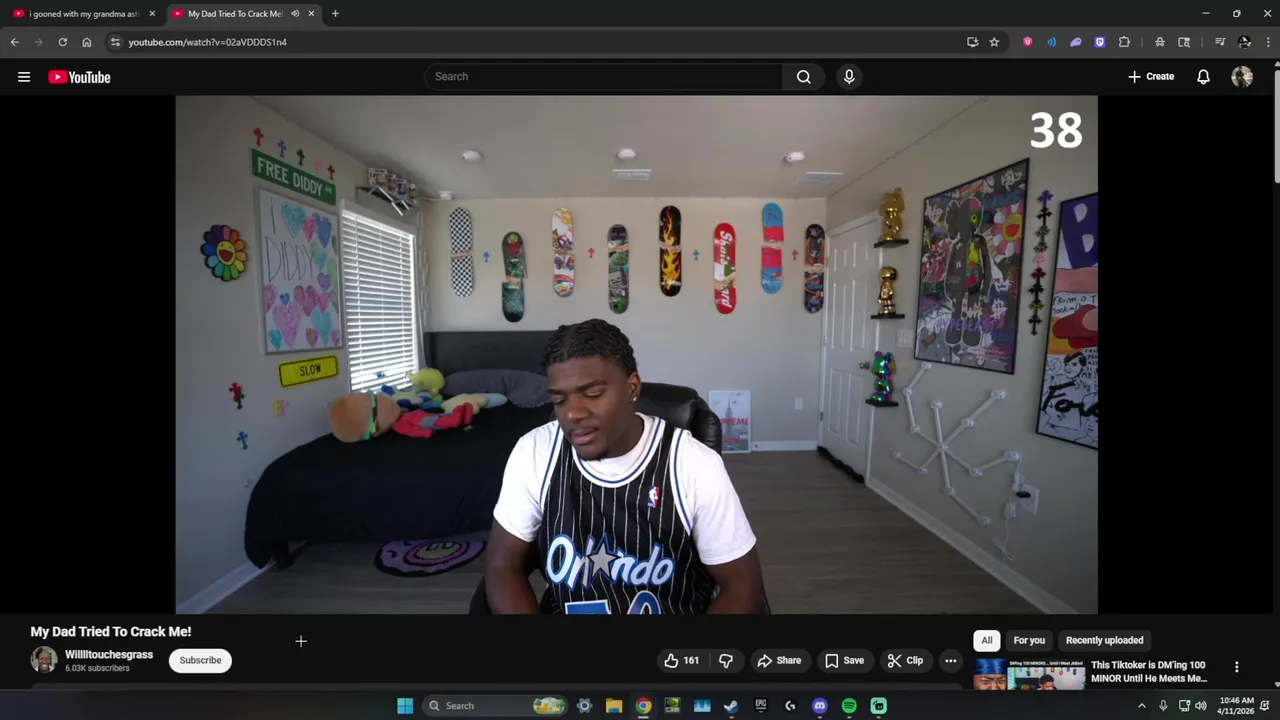The height and width of the screenshot is (720, 1280).
Task: Start voice search with microphone icon
Action: (849, 77)
